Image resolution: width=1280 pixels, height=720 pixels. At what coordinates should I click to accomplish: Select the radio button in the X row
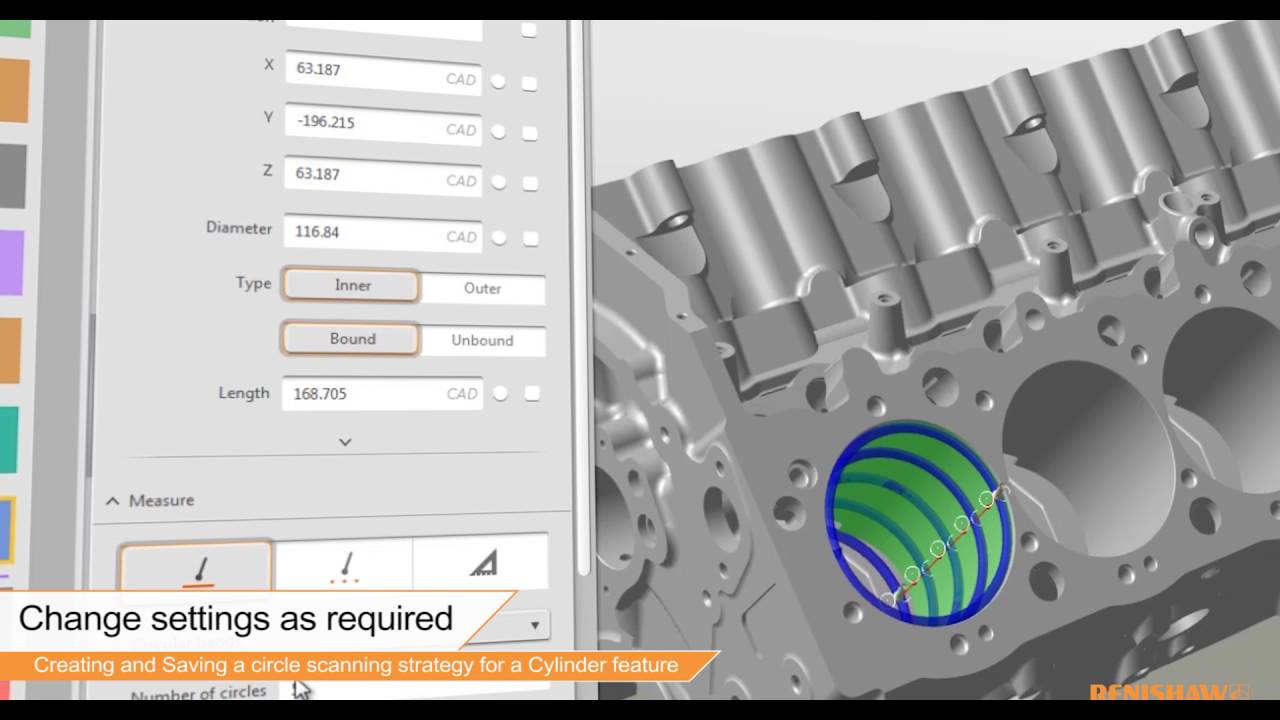click(x=498, y=82)
